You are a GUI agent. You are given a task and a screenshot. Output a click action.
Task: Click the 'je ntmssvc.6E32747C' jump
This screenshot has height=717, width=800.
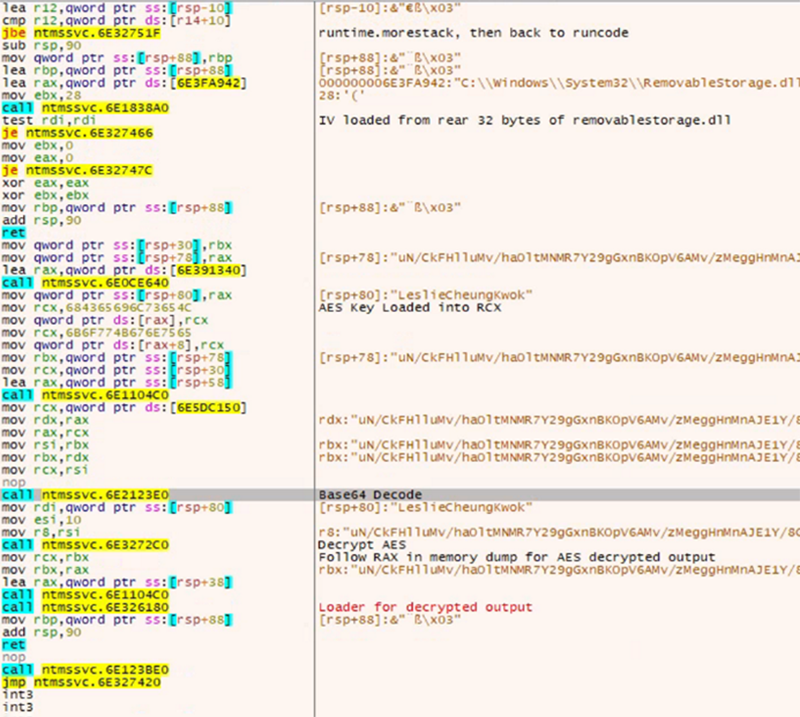[x=77, y=170]
